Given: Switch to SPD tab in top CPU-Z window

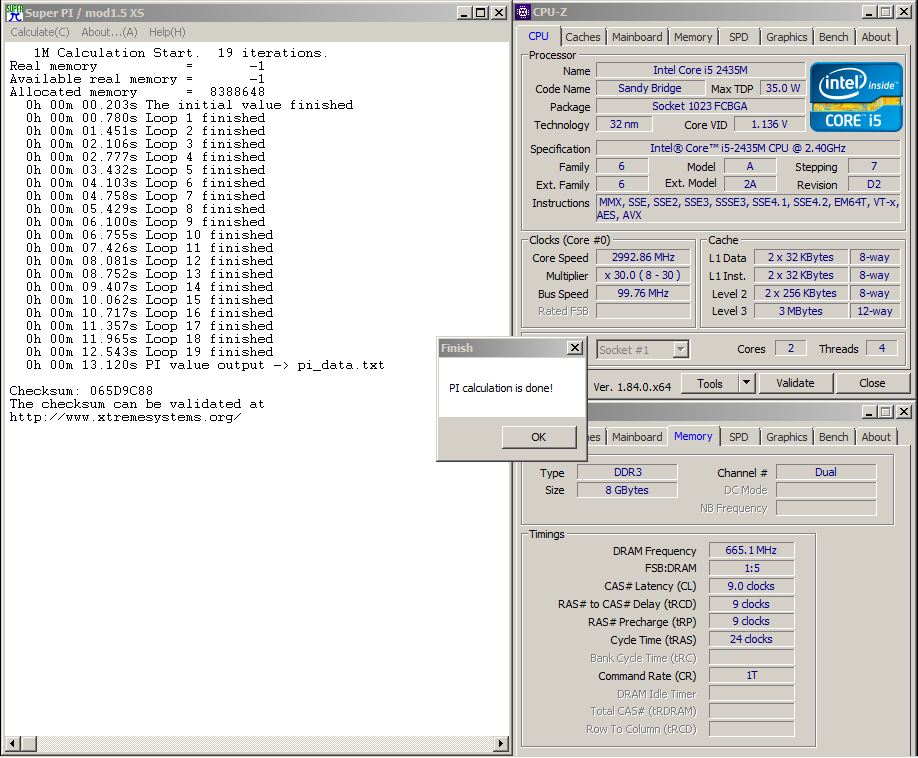Looking at the screenshot, I should pyautogui.click(x=738, y=37).
